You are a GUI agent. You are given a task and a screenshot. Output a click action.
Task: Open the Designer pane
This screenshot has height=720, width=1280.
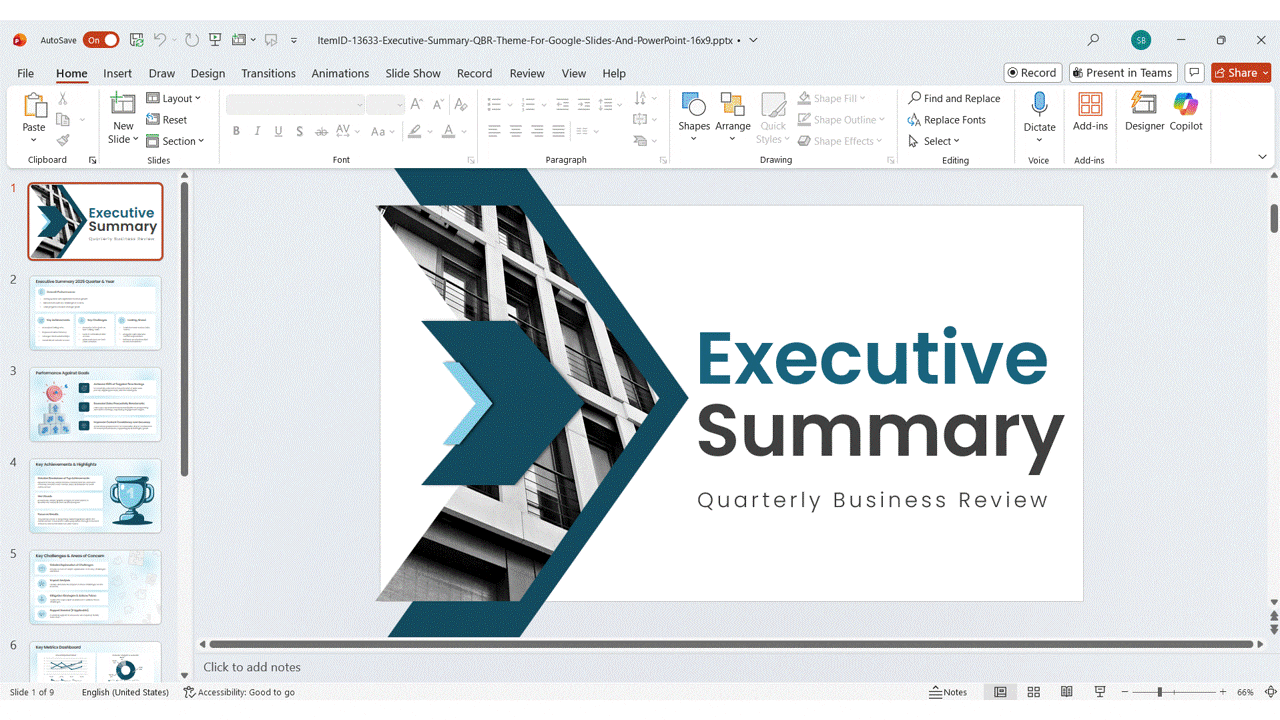pyautogui.click(x=1144, y=111)
